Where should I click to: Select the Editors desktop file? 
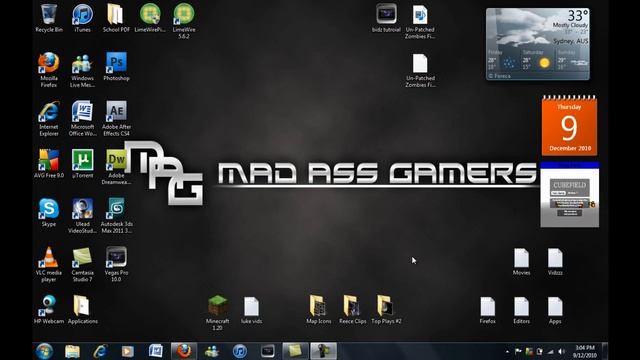(521, 309)
